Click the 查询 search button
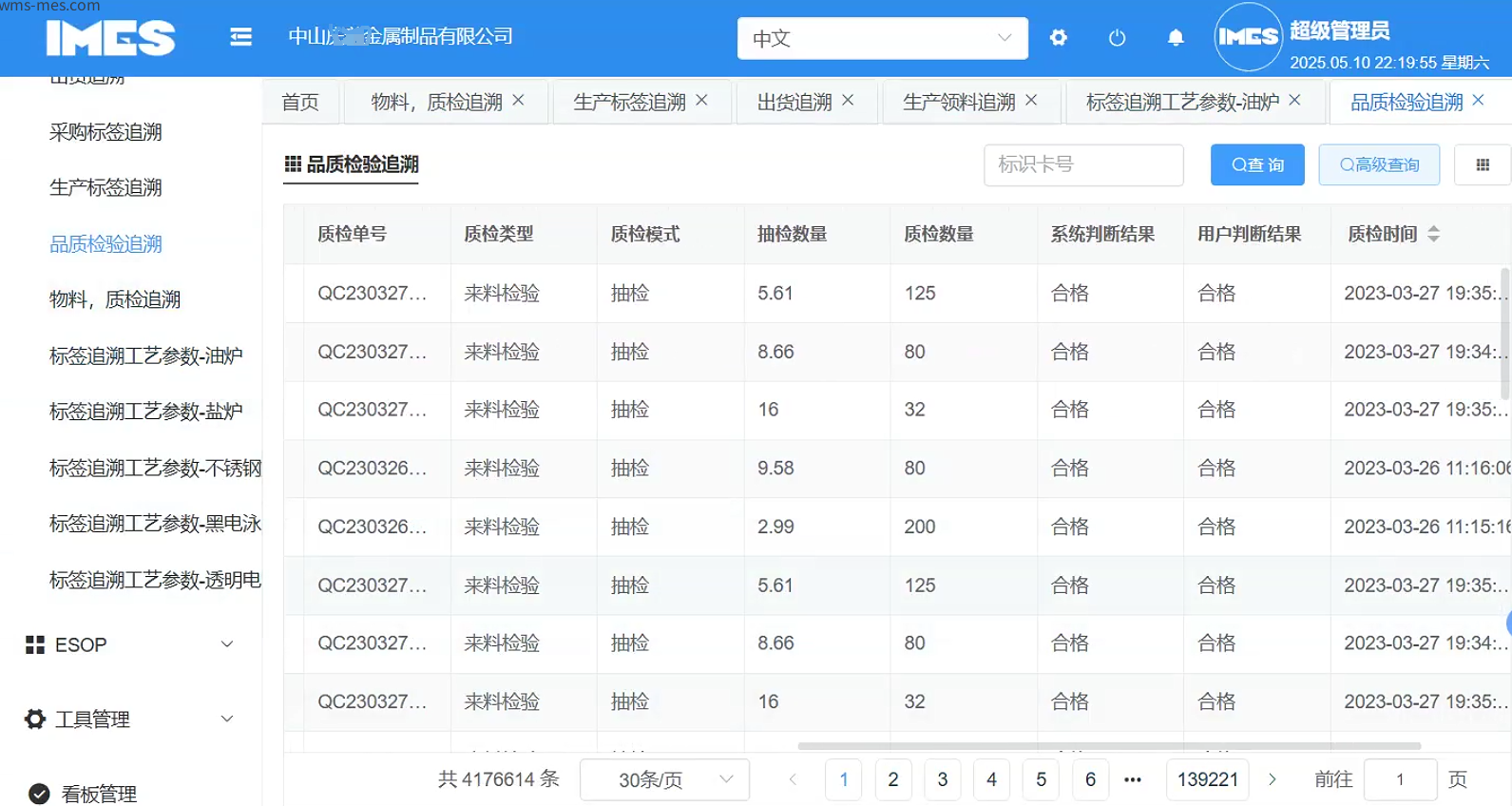 pos(1257,165)
